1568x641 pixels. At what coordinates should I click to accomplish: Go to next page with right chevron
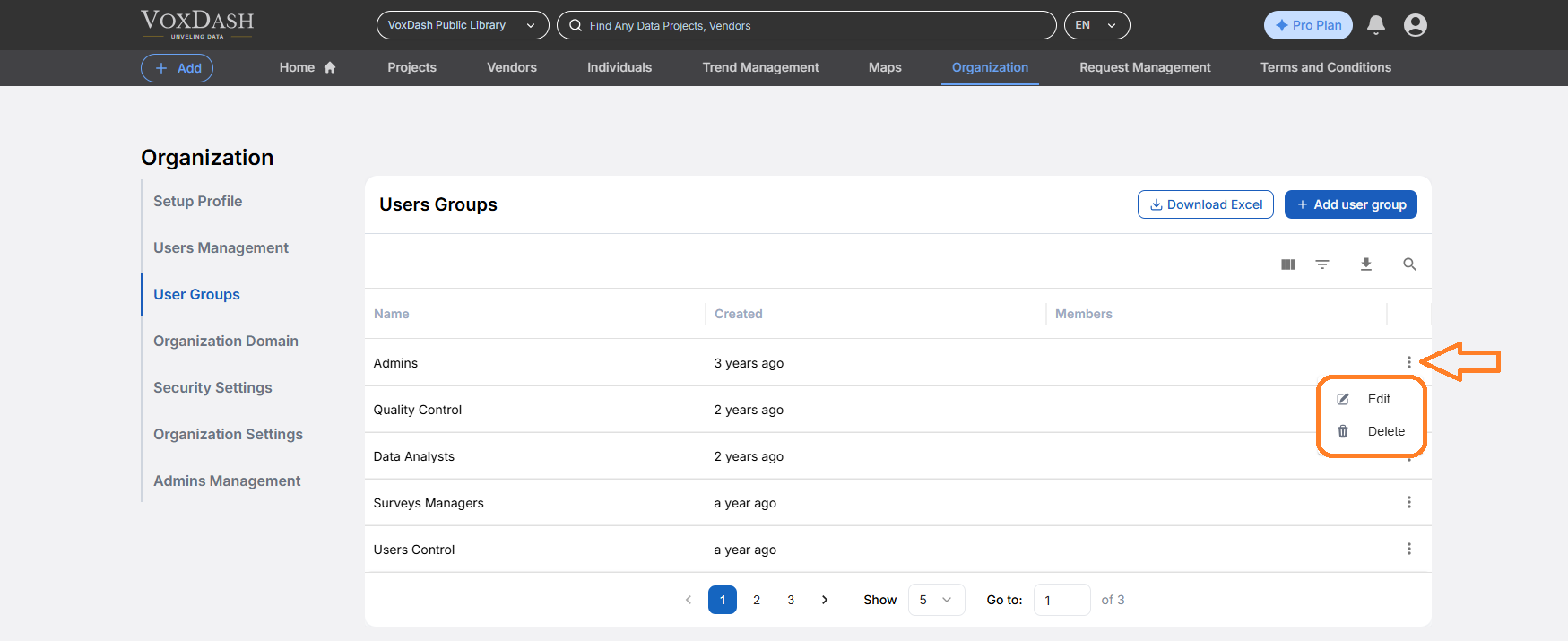tap(825, 600)
